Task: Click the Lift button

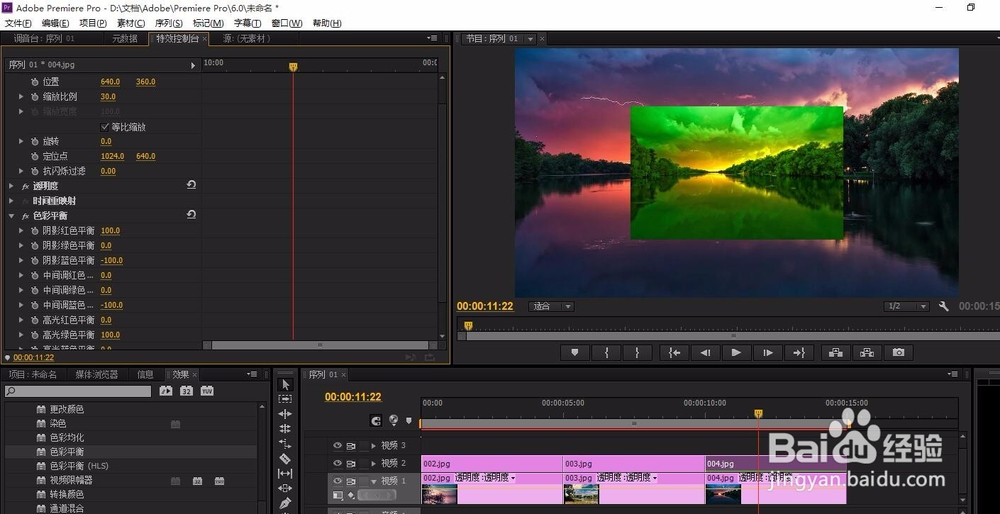Action: pos(836,353)
